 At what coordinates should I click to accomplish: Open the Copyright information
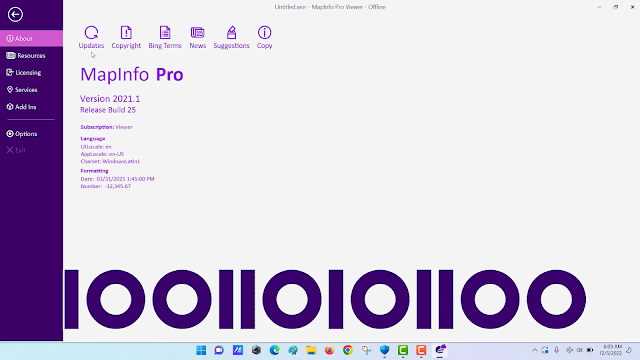pyautogui.click(x=126, y=38)
